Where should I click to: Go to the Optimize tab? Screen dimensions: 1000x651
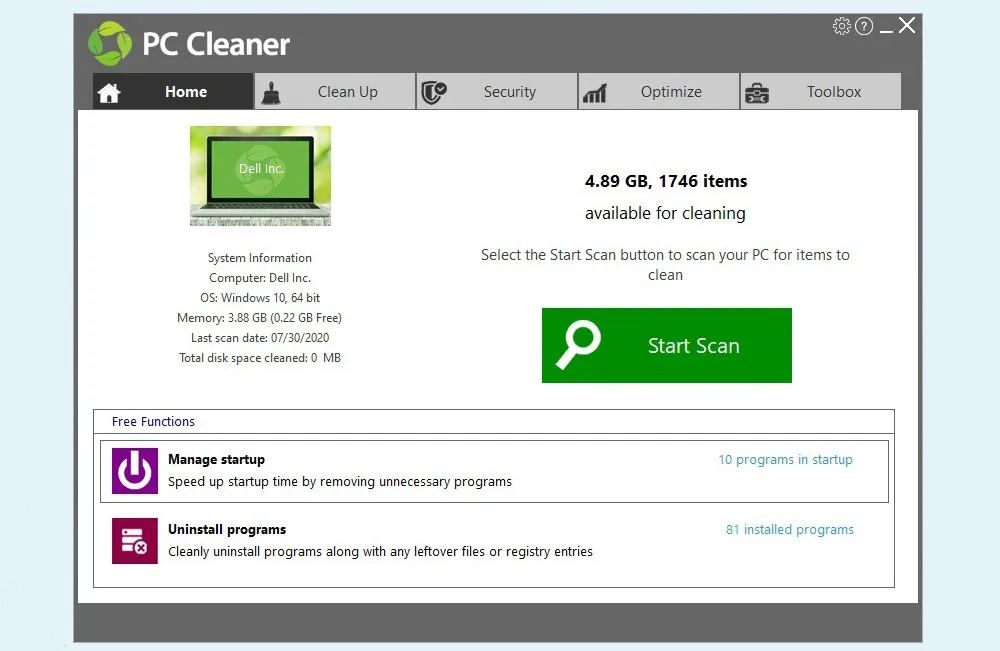[671, 92]
